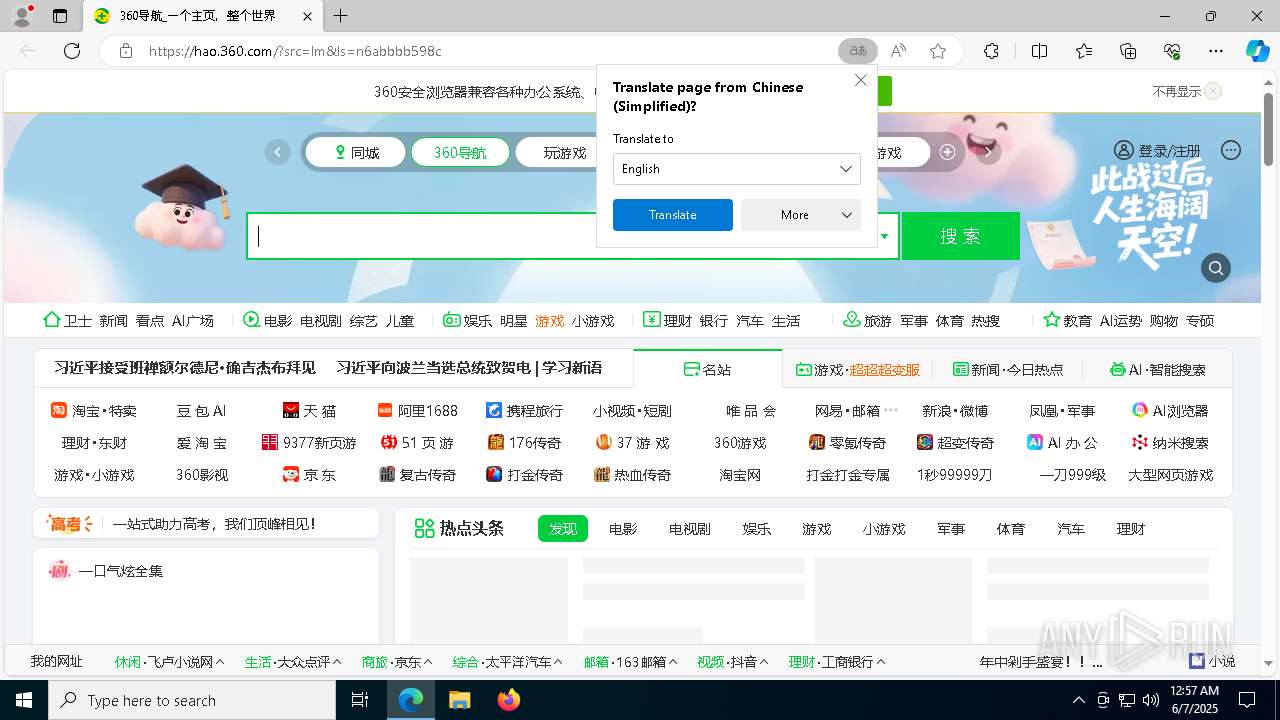Select 发现 tab in 热点头条
This screenshot has height=720, width=1280.
click(563, 529)
